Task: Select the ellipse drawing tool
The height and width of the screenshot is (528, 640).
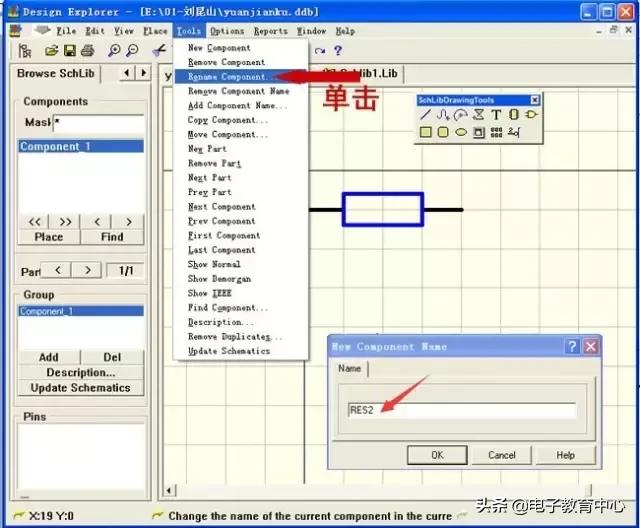Action: point(461,132)
